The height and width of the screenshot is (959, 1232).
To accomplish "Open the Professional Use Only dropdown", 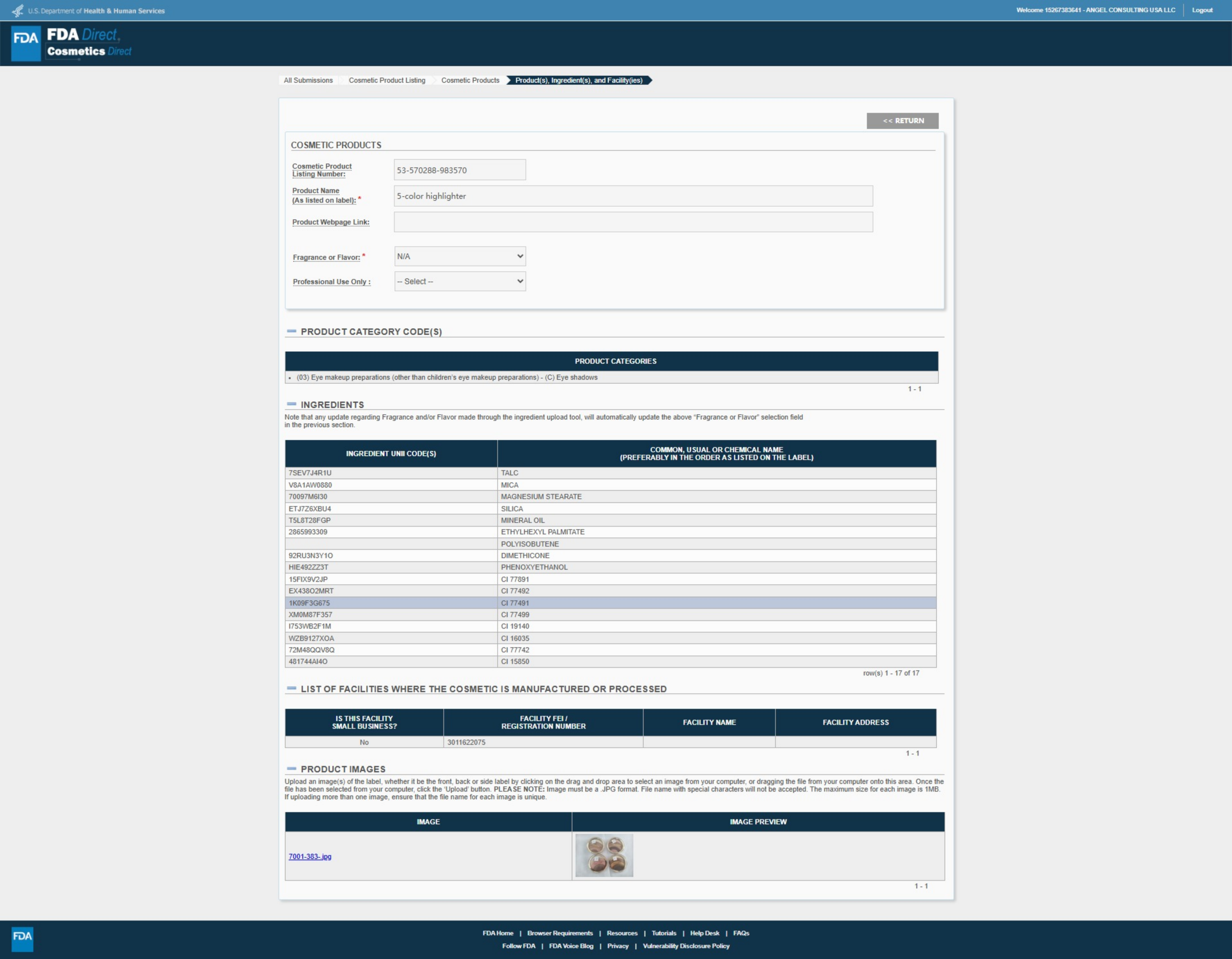I will click(x=460, y=281).
